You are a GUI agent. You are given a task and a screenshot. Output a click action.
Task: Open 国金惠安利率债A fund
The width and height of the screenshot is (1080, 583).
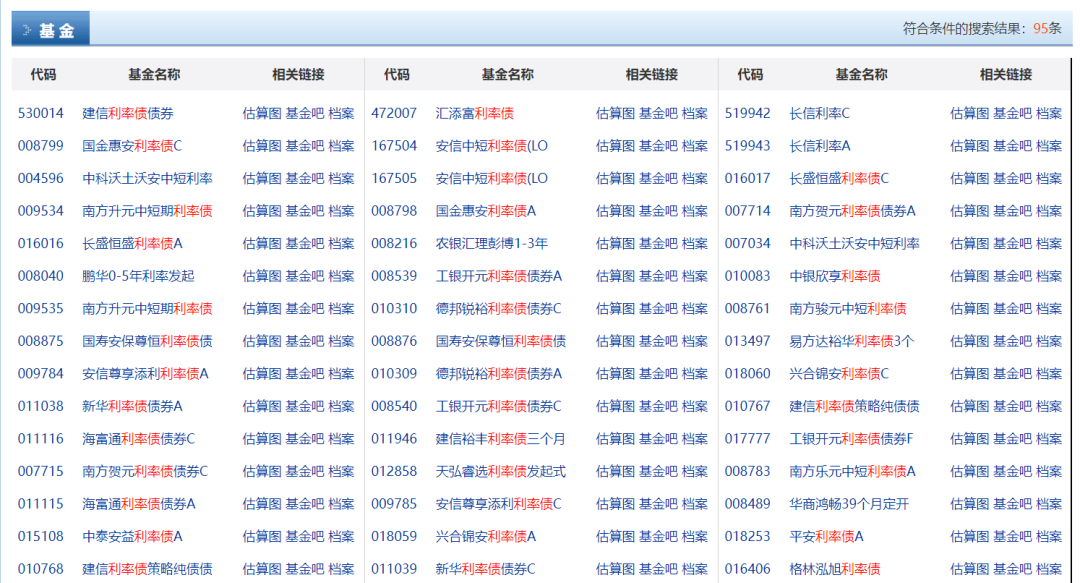[x=486, y=211]
